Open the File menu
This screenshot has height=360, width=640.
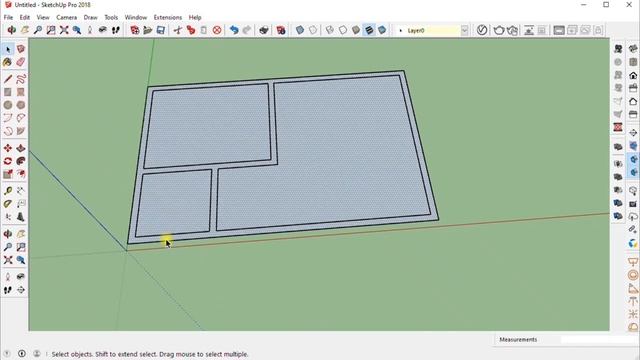point(8,18)
